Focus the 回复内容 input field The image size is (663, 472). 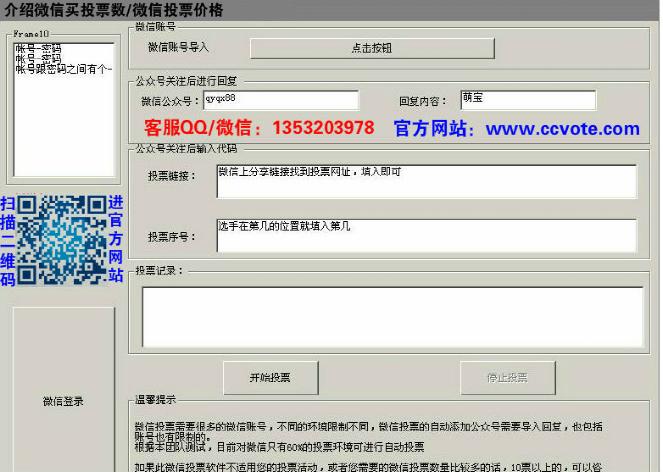tap(528, 100)
